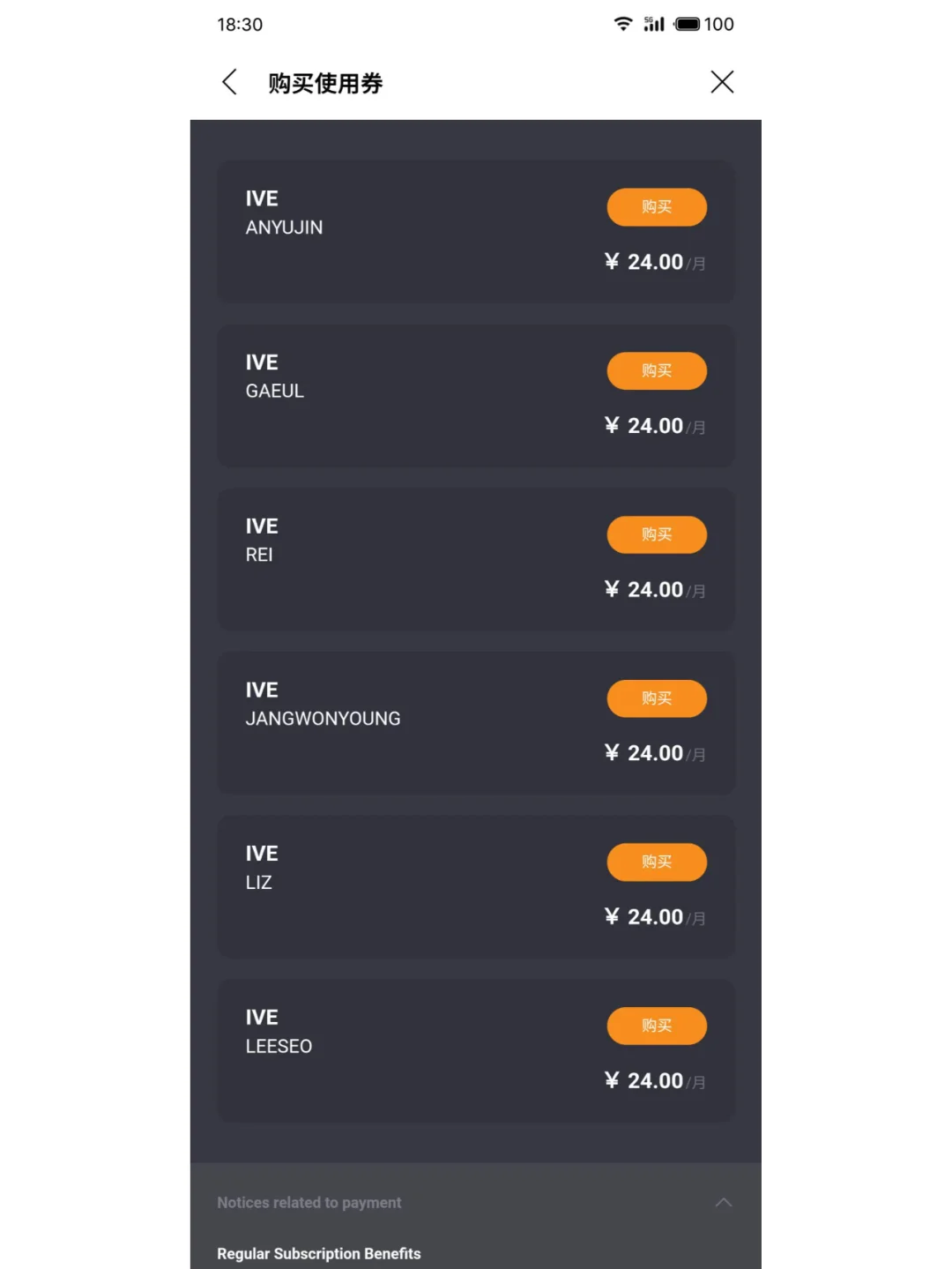The image size is (952, 1269).
Task: Buy the ANYUJIN subscription
Action: 657,207
